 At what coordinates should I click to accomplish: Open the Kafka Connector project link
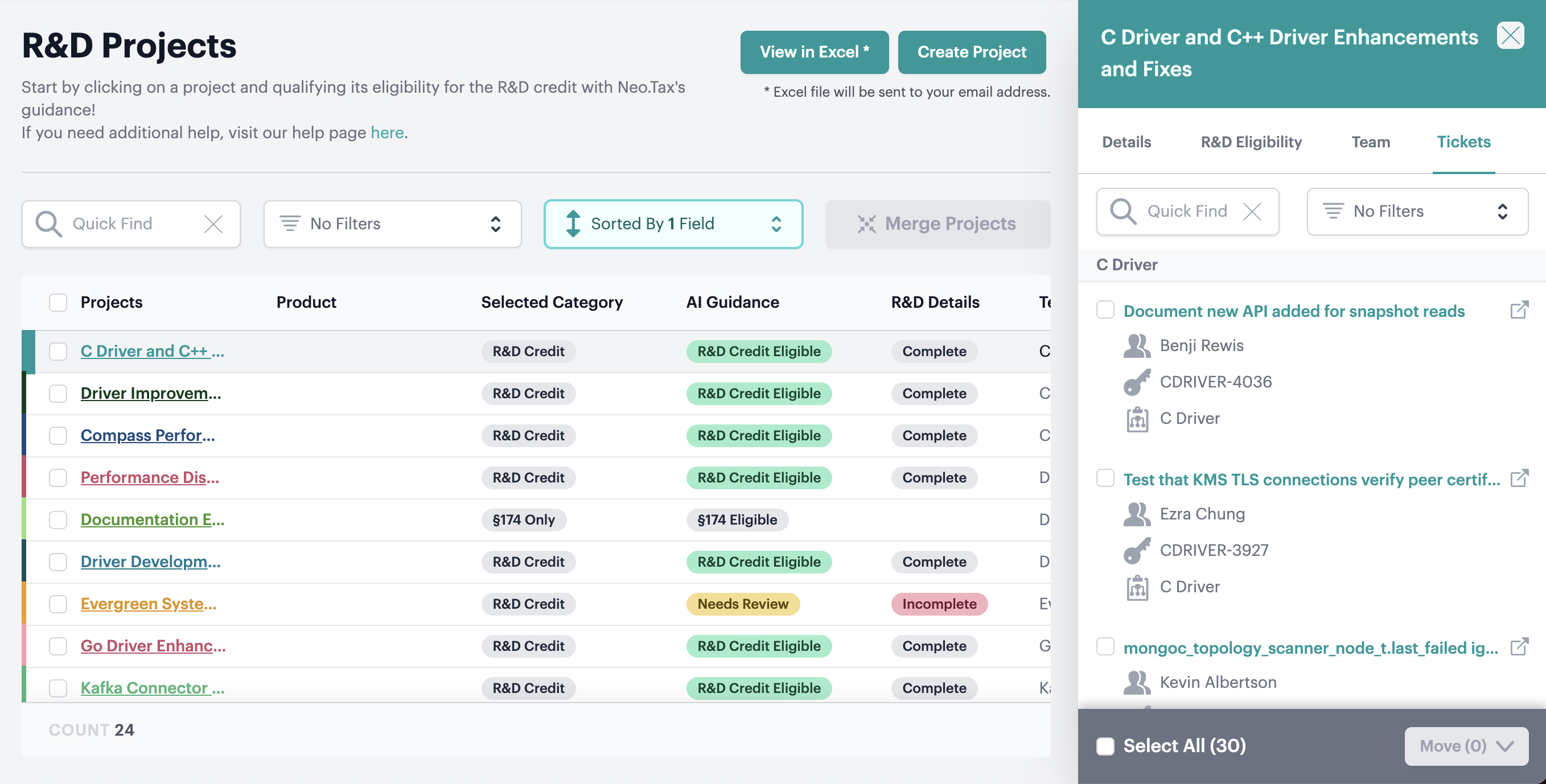153,688
